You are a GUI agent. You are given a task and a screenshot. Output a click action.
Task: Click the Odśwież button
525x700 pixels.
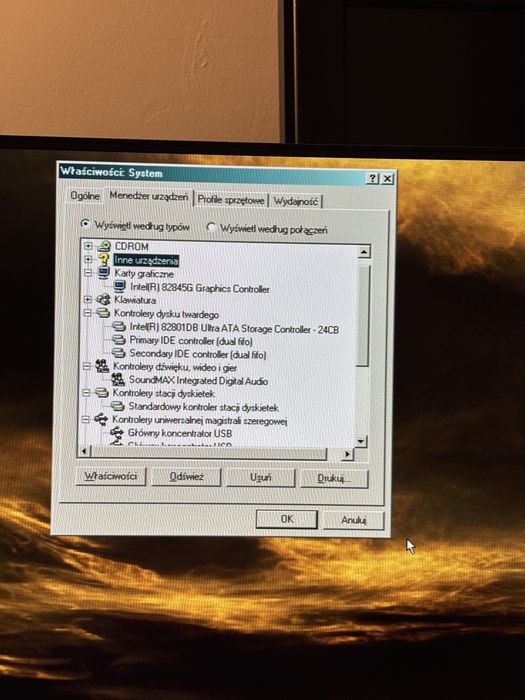pos(186,477)
